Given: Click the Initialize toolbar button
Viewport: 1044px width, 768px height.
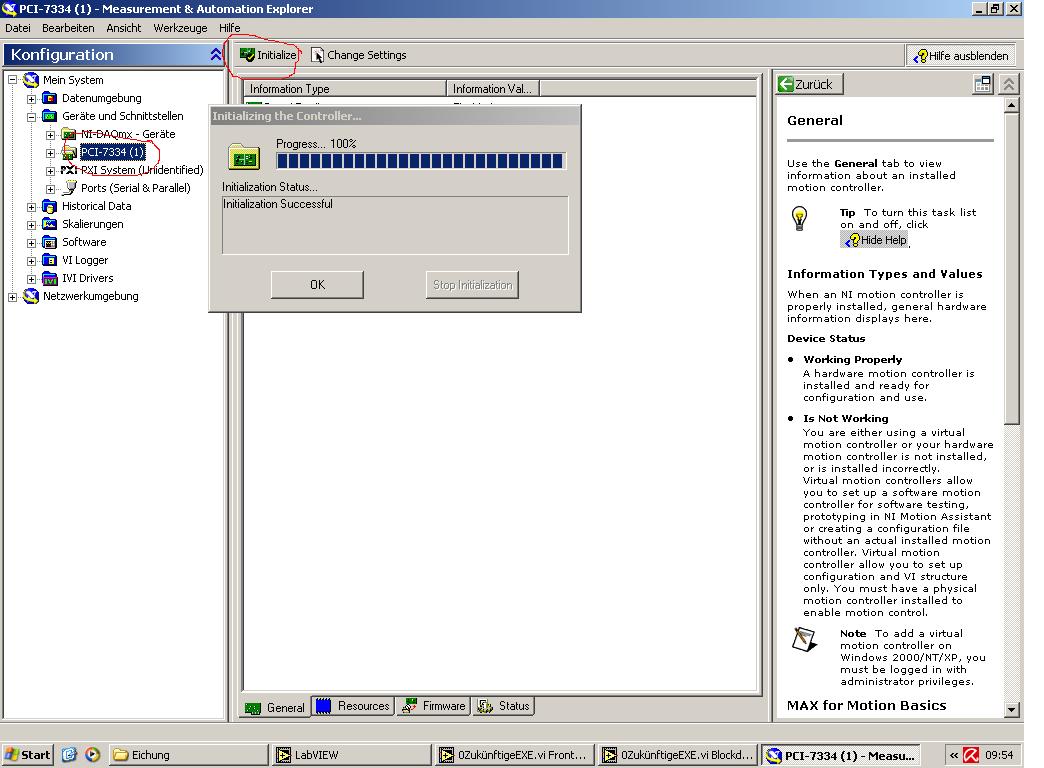Looking at the screenshot, I should 268,55.
